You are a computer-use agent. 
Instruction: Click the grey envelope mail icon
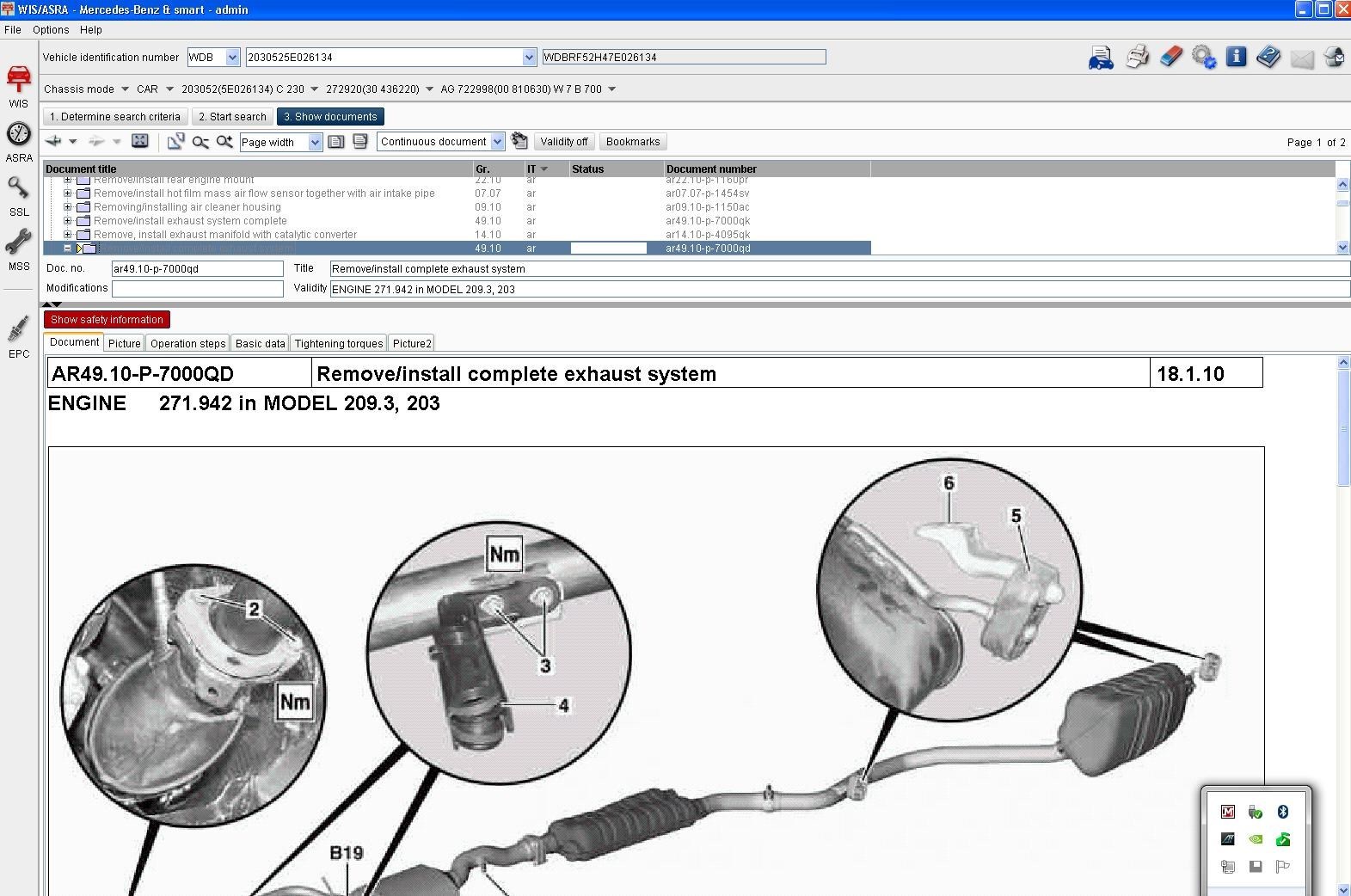[x=1302, y=58]
